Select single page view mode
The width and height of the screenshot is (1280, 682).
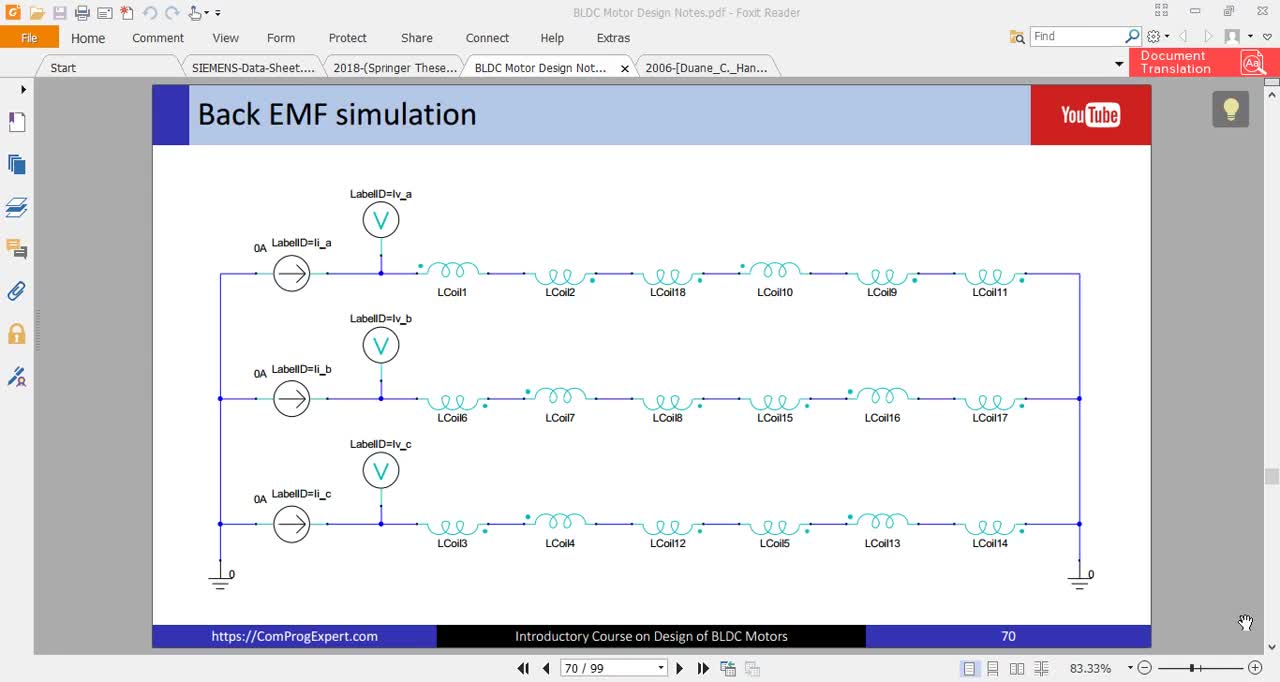969,668
